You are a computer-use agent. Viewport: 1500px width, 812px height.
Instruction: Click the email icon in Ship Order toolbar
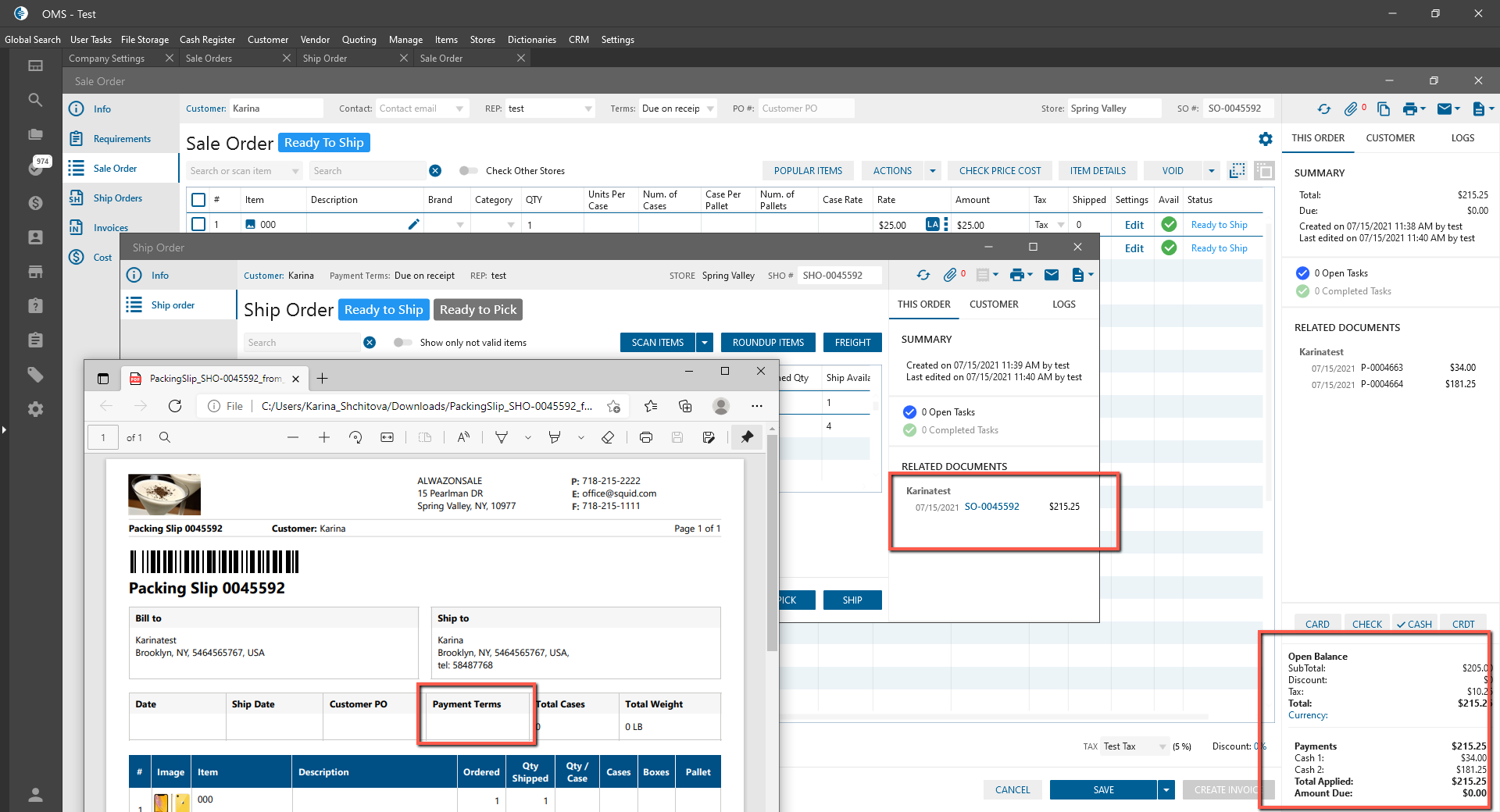(1052, 275)
